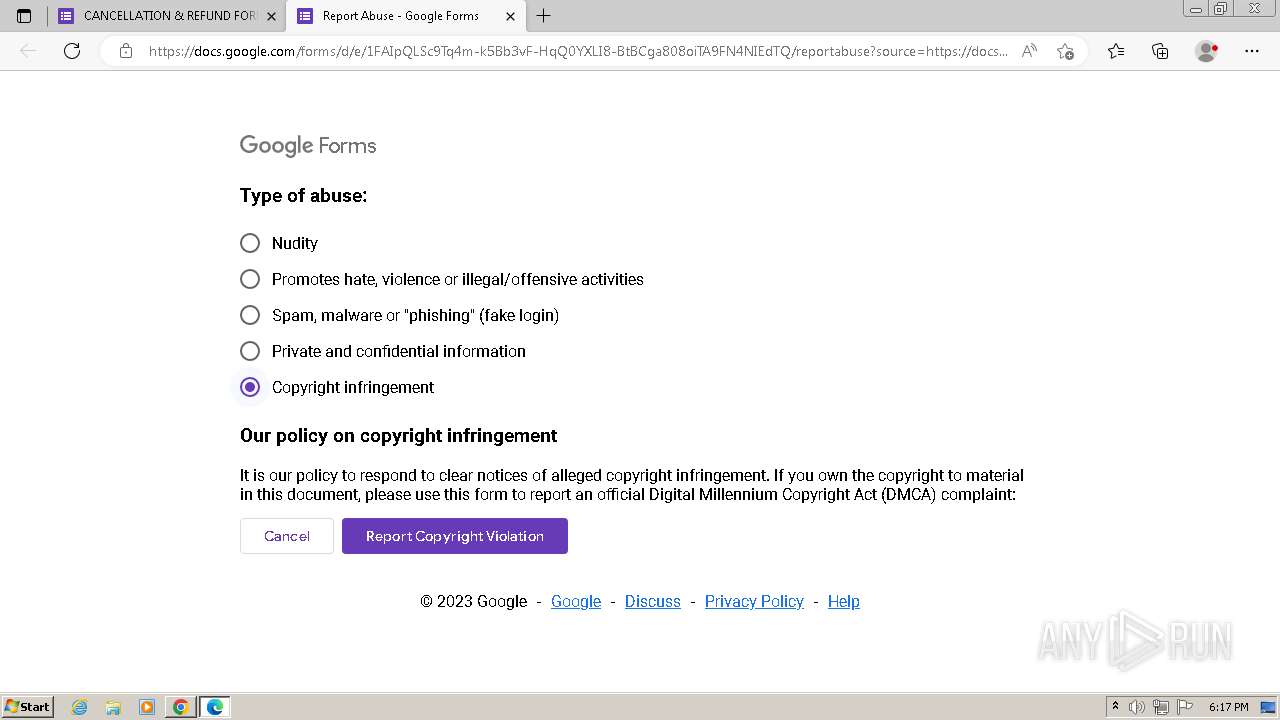Click the Google Forms logo
The image size is (1280, 720).
click(308, 146)
